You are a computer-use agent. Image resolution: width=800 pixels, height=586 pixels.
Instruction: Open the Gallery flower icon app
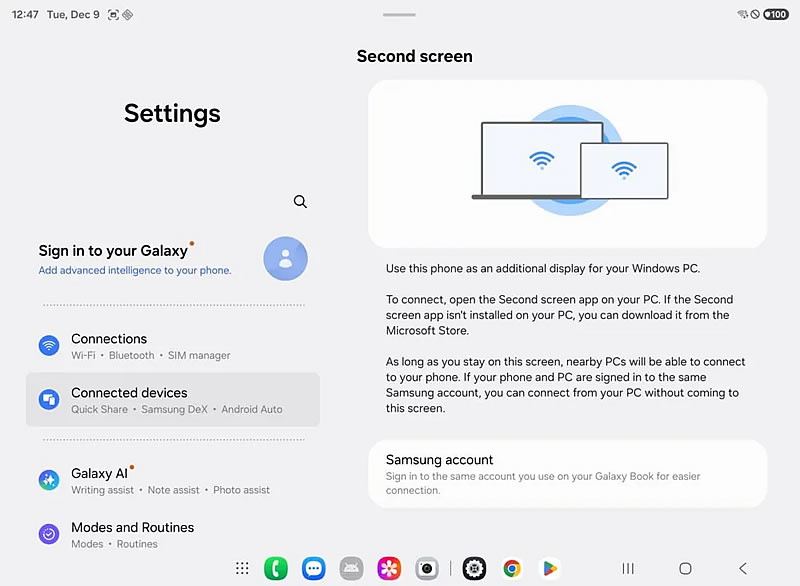[389, 568]
